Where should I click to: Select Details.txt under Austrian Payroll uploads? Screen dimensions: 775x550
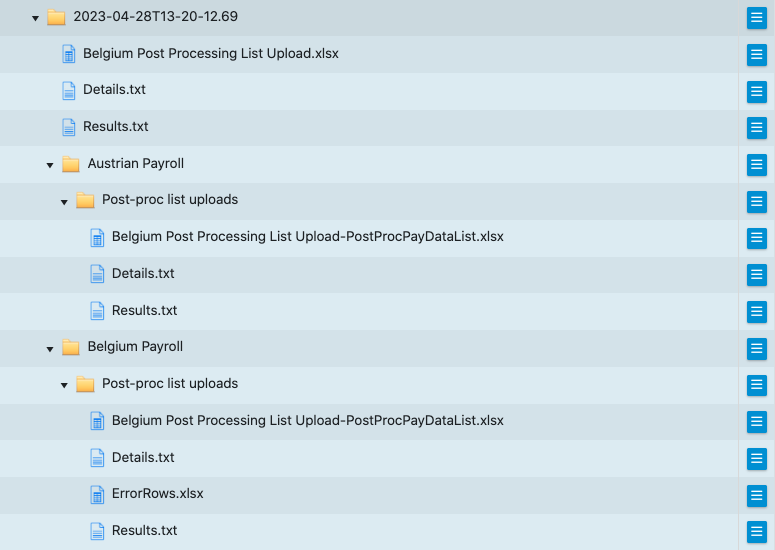coord(143,273)
